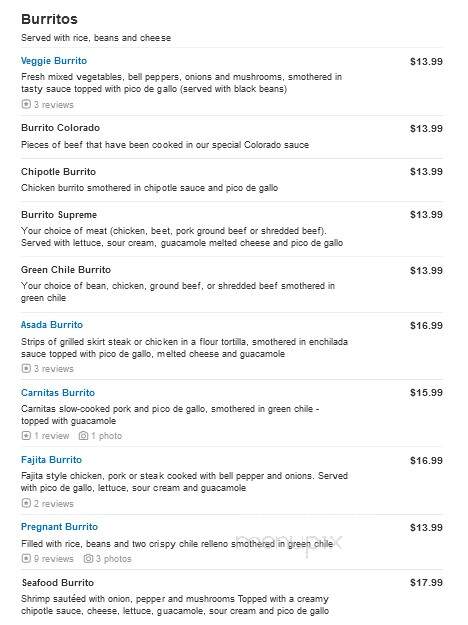The image size is (468, 625).
Task: Select the Burrito Colorado item title
Action: click(61, 128)
